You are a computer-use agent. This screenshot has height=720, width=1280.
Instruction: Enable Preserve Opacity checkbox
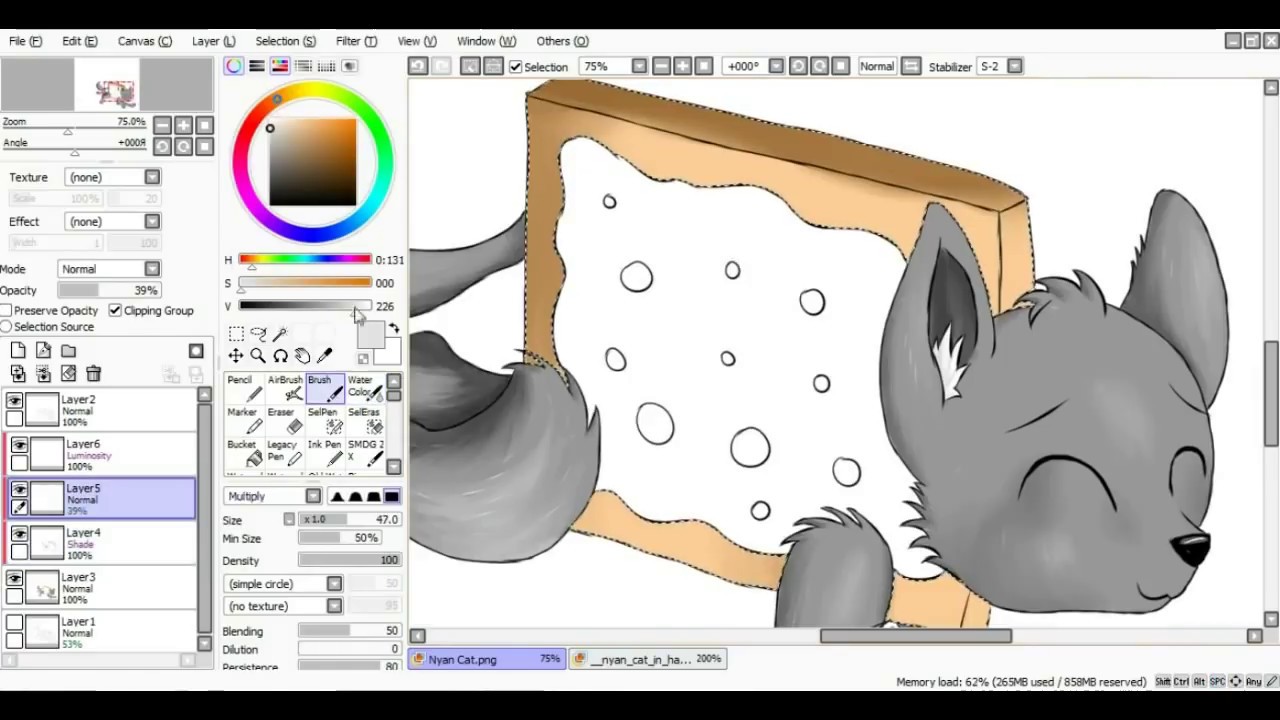point(6,311)
